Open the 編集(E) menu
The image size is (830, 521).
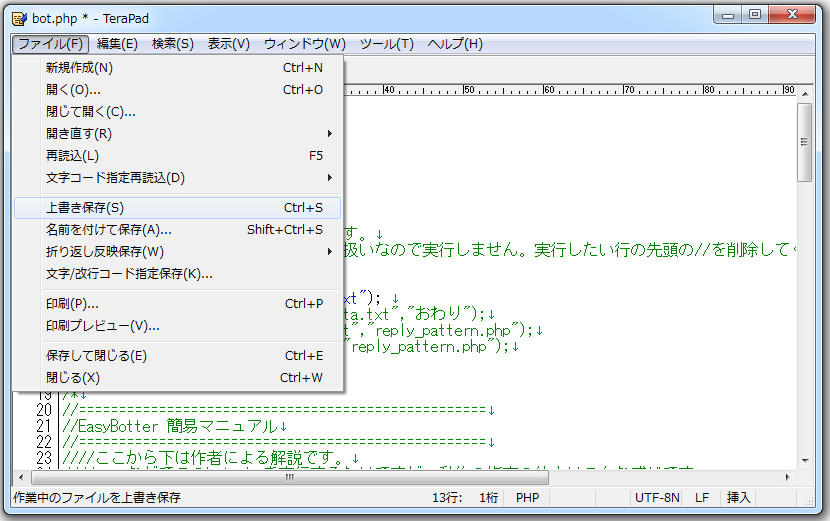[117, 44]
